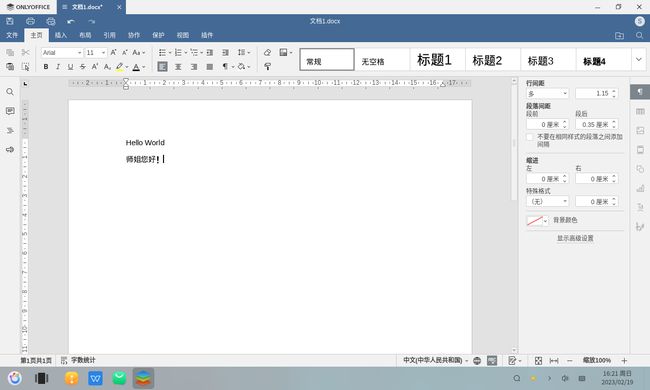Viewport: 650px width, 390px height.
Task: Click the multilevel list icon
Action: click(194, 53)
